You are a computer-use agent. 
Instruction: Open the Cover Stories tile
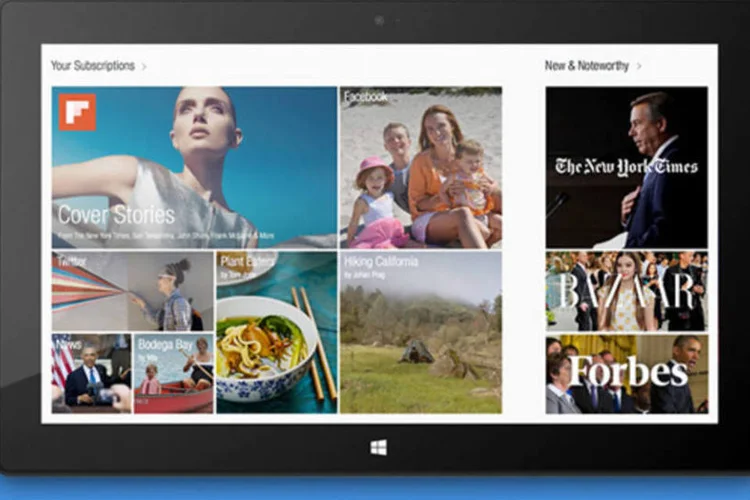point(194,167)
